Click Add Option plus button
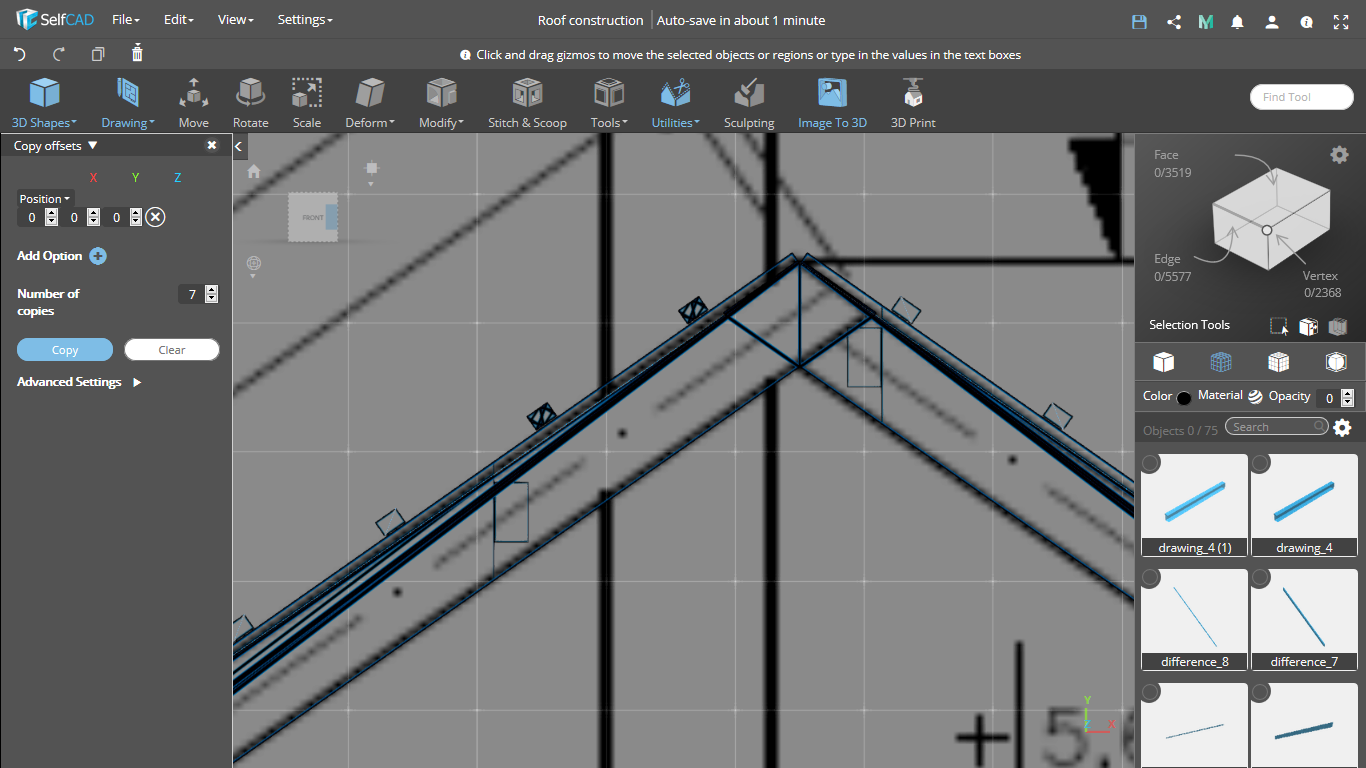The width and height of the screenshot is (1366, 768). click(x=98, y=256)
